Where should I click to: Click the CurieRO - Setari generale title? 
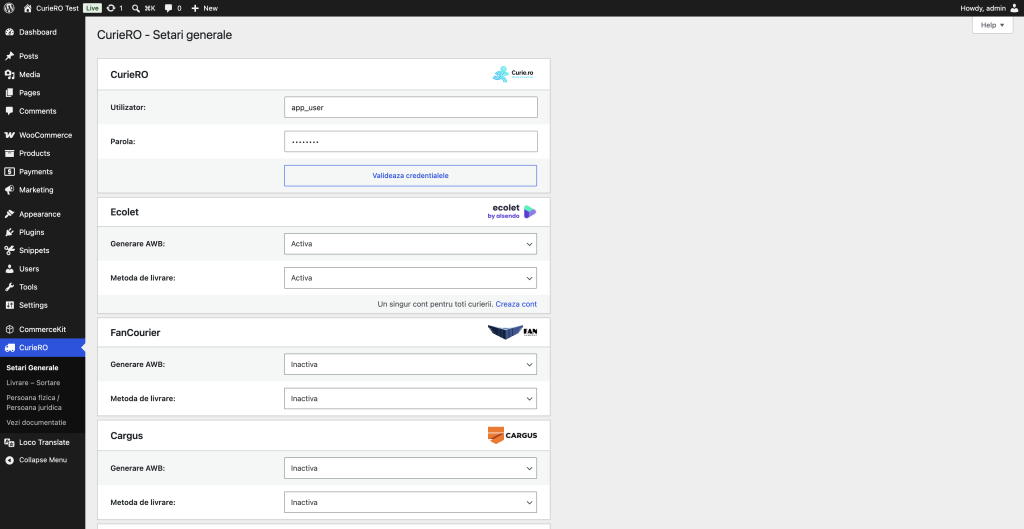click(x=165, y=35)
